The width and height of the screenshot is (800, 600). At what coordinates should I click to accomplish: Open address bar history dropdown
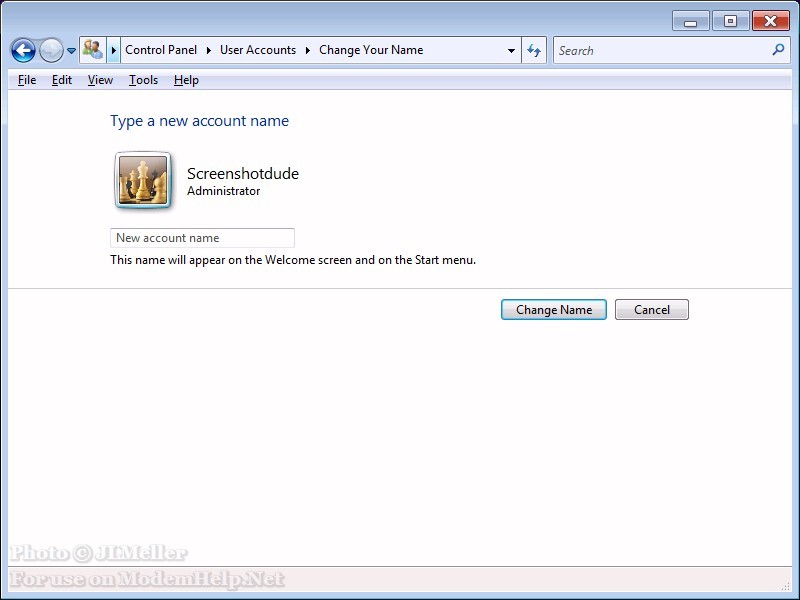click(511, 51)
